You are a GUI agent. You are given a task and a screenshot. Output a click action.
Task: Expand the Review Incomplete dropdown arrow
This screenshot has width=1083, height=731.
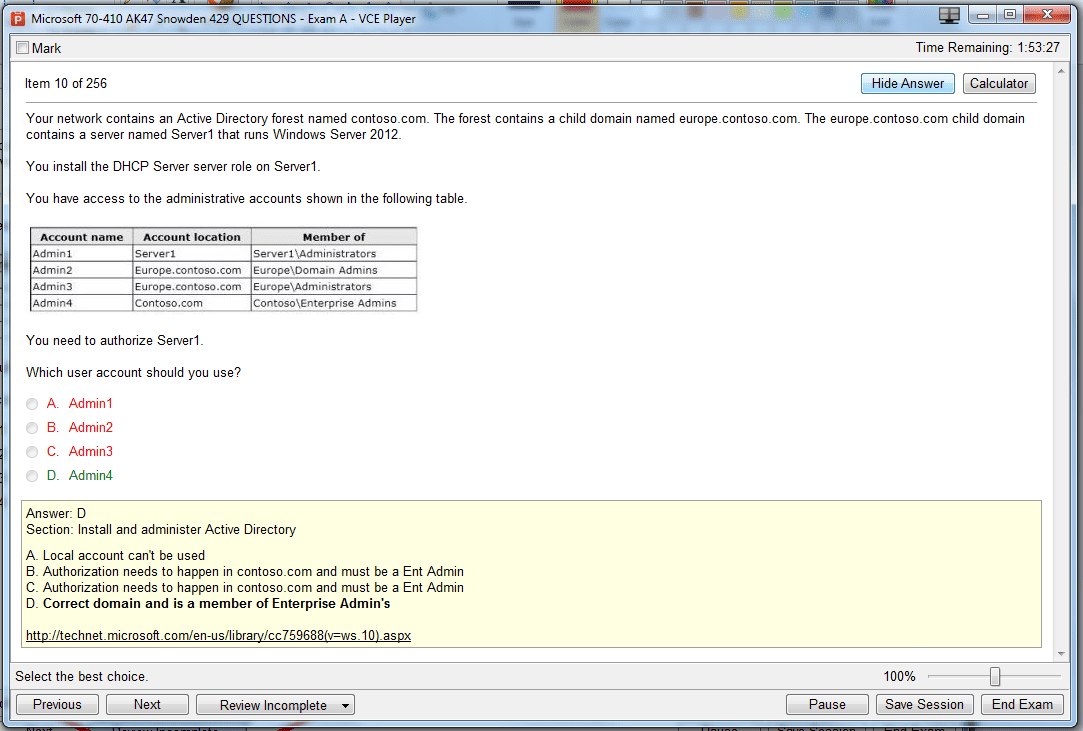[345, 706]
